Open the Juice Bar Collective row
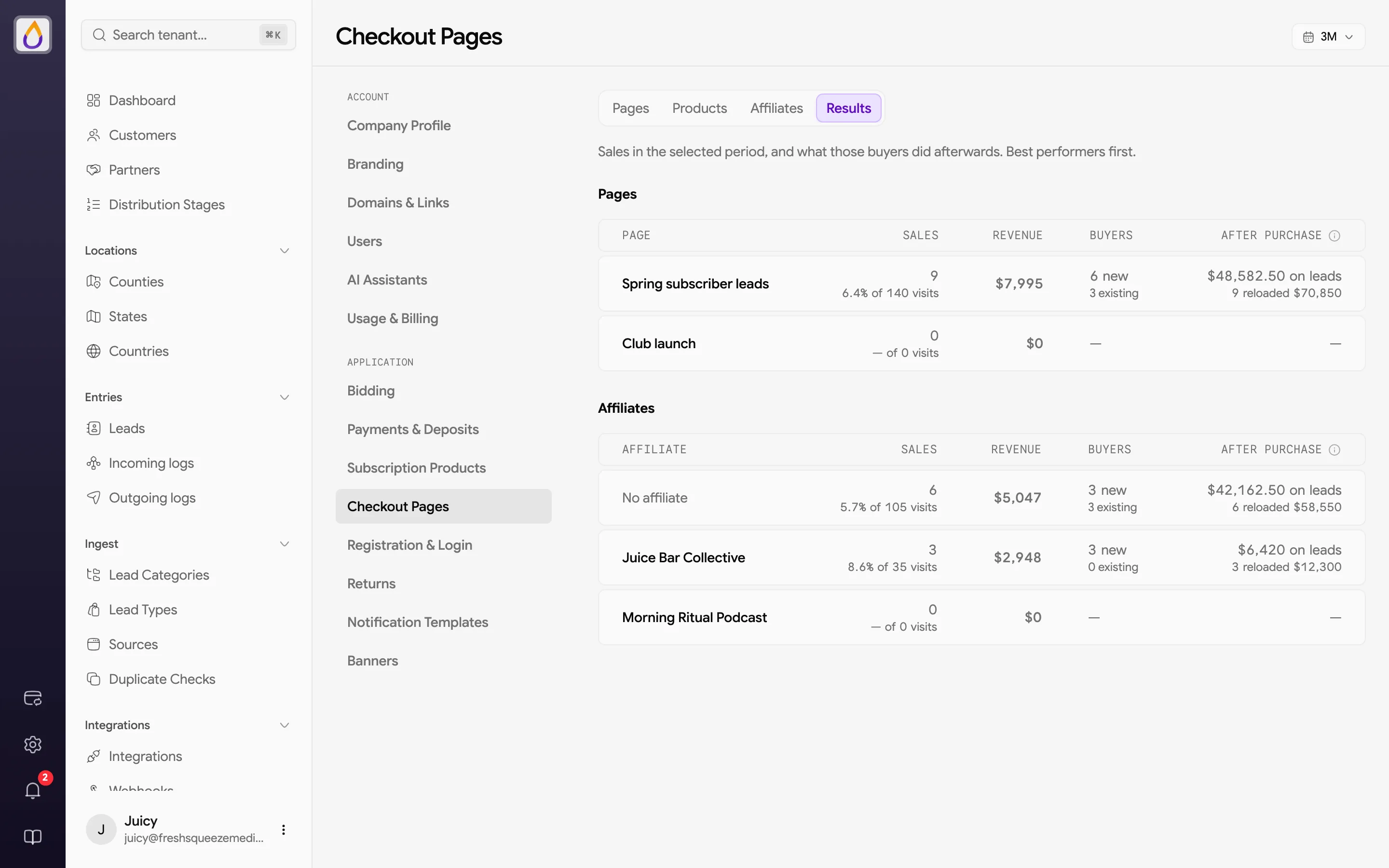The width and height of the screenshot is (1389, 868). coord(981,557)
